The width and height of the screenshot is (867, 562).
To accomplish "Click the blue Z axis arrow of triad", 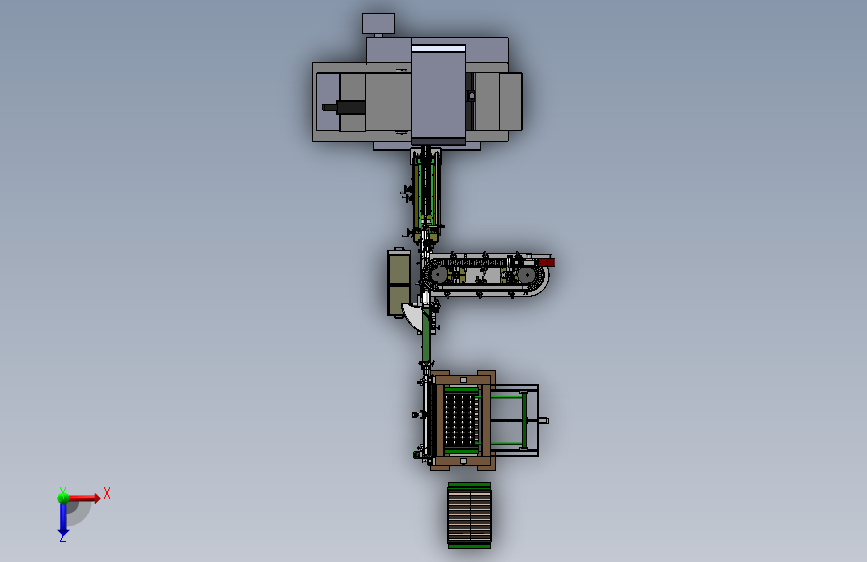I will (63, 520).
